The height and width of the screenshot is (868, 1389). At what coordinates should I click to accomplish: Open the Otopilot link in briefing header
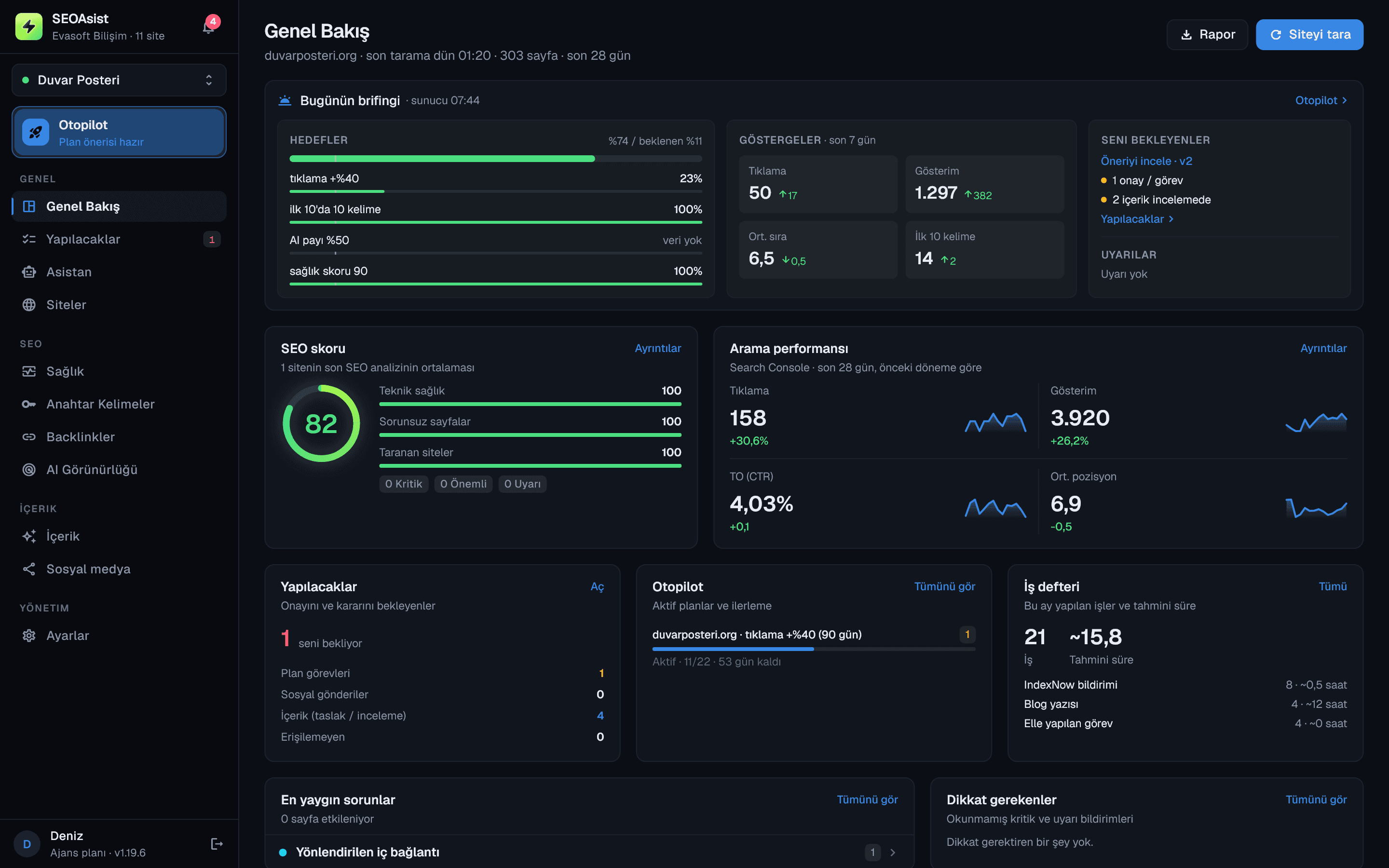1321,100
